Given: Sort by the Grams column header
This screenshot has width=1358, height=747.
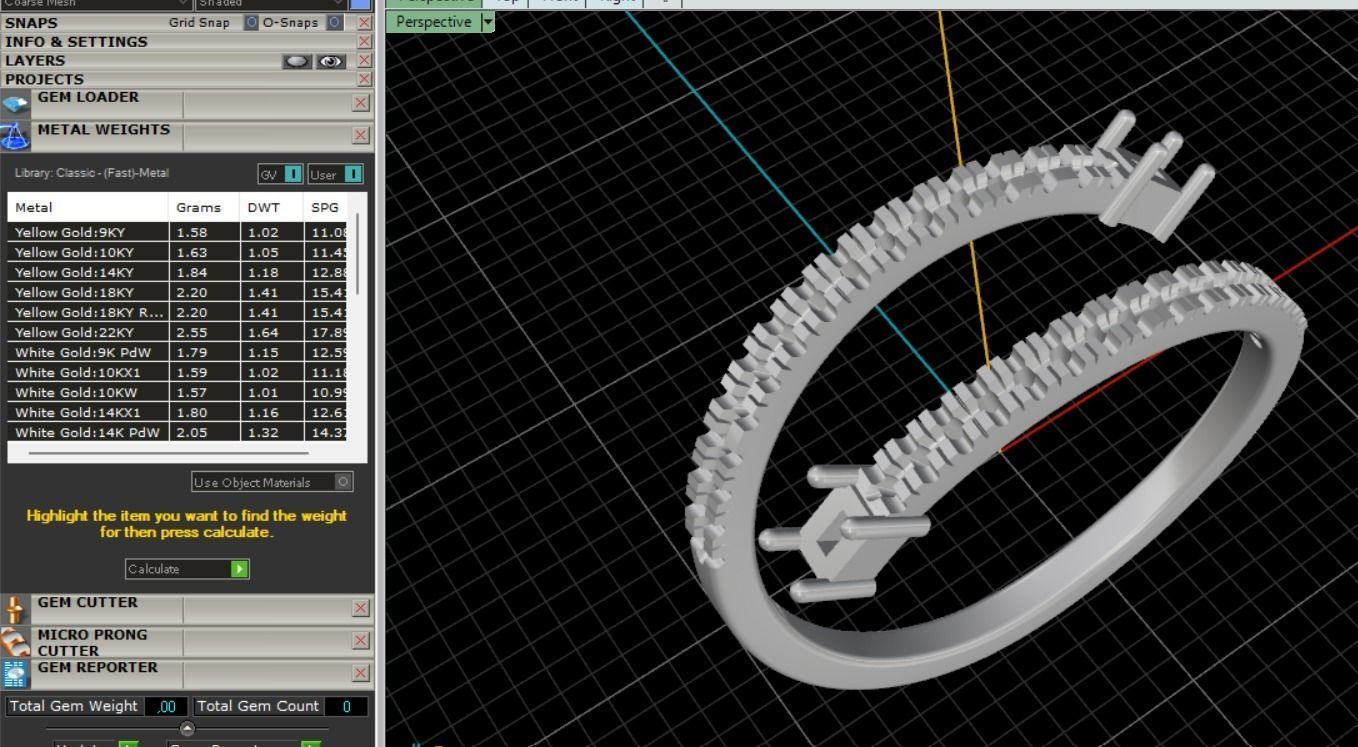Looking at the screenshot, I should point(204,207).
